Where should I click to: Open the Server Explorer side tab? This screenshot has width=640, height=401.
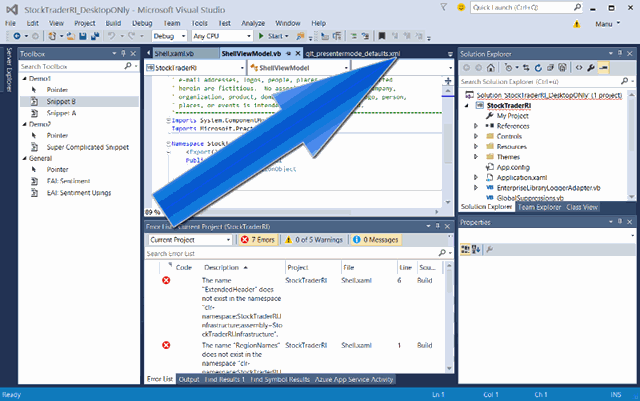9,69
